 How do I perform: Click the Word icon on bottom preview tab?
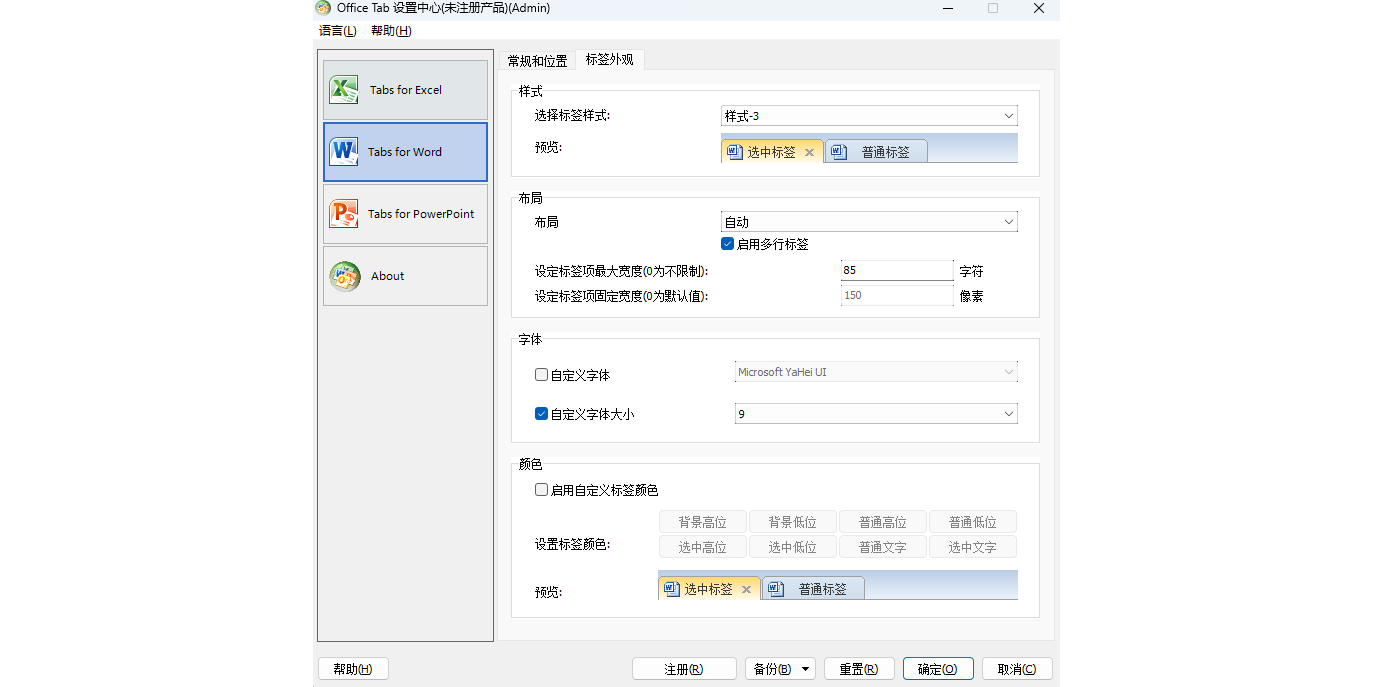click(672, 589)
